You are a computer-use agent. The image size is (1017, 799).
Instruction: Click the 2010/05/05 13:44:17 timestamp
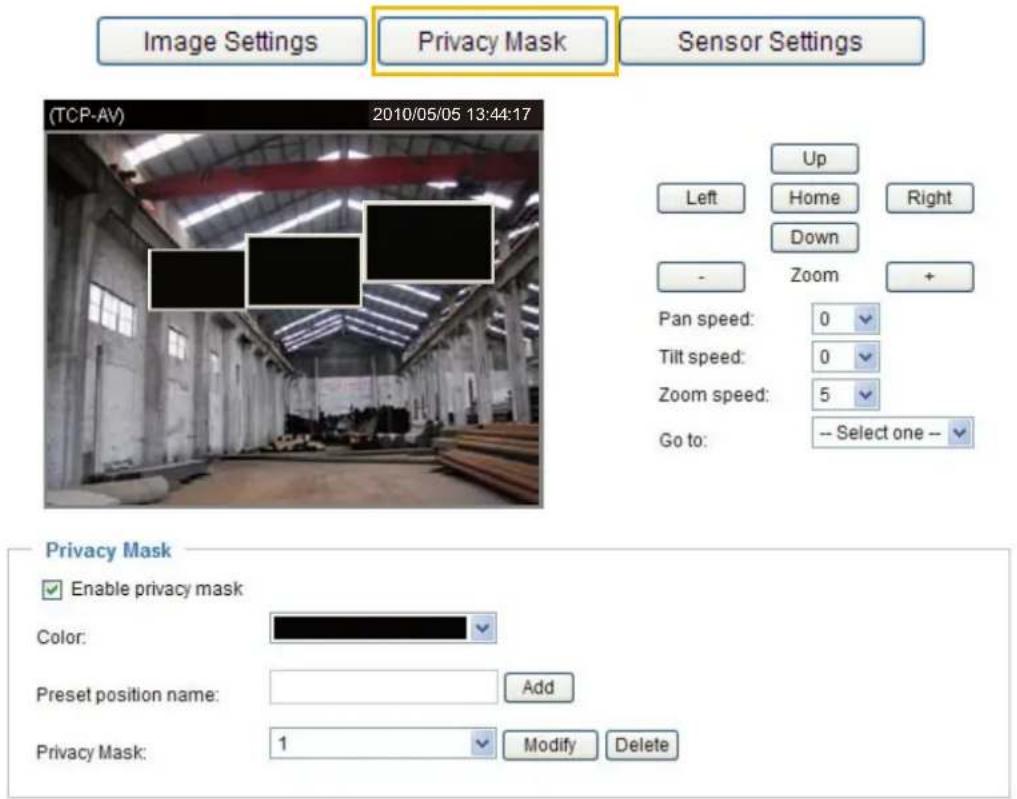(451, 115)
